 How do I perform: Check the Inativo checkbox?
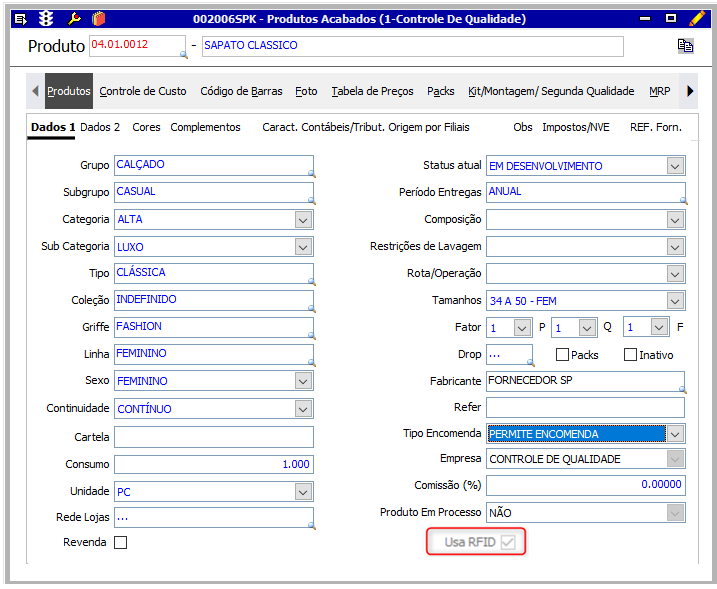[630, 354]
